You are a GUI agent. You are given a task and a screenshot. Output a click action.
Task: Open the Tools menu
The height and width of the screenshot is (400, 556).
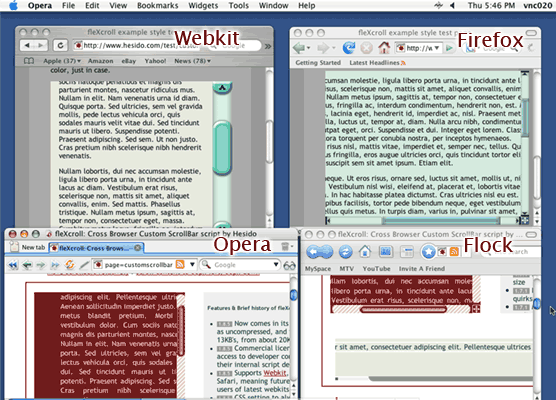238,6
